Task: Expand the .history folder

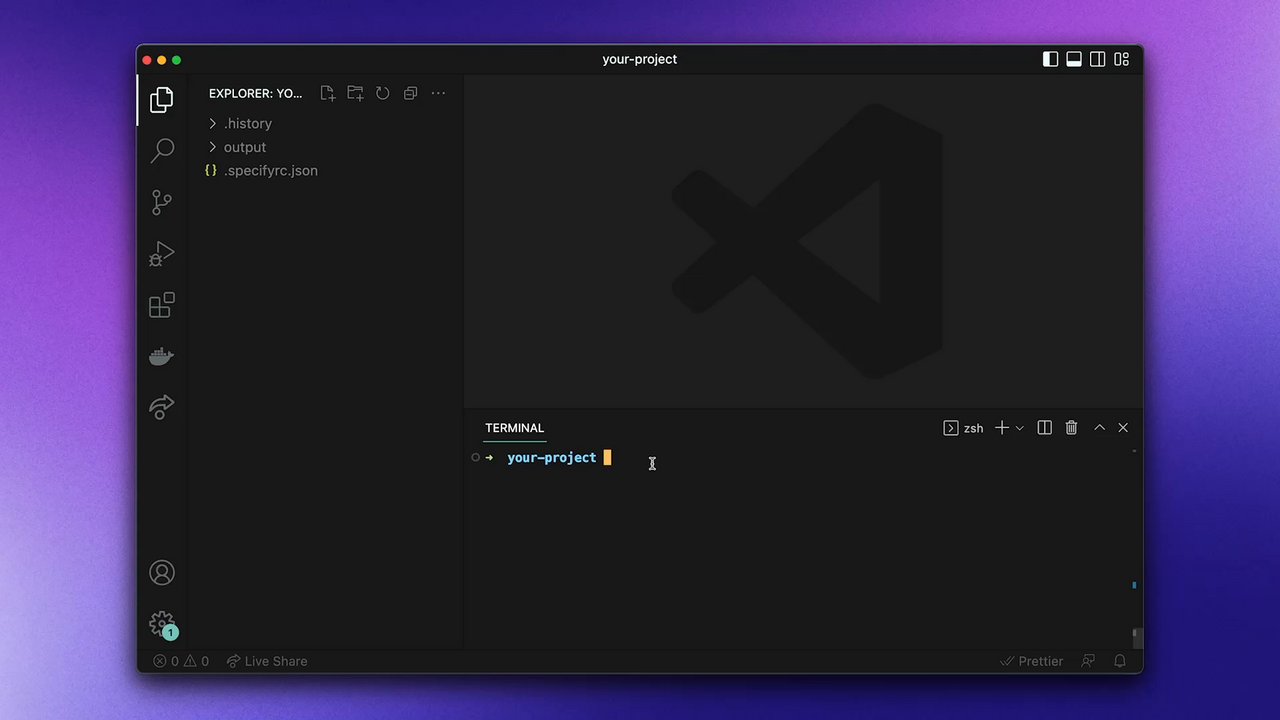Action: (x=325, y=123)
